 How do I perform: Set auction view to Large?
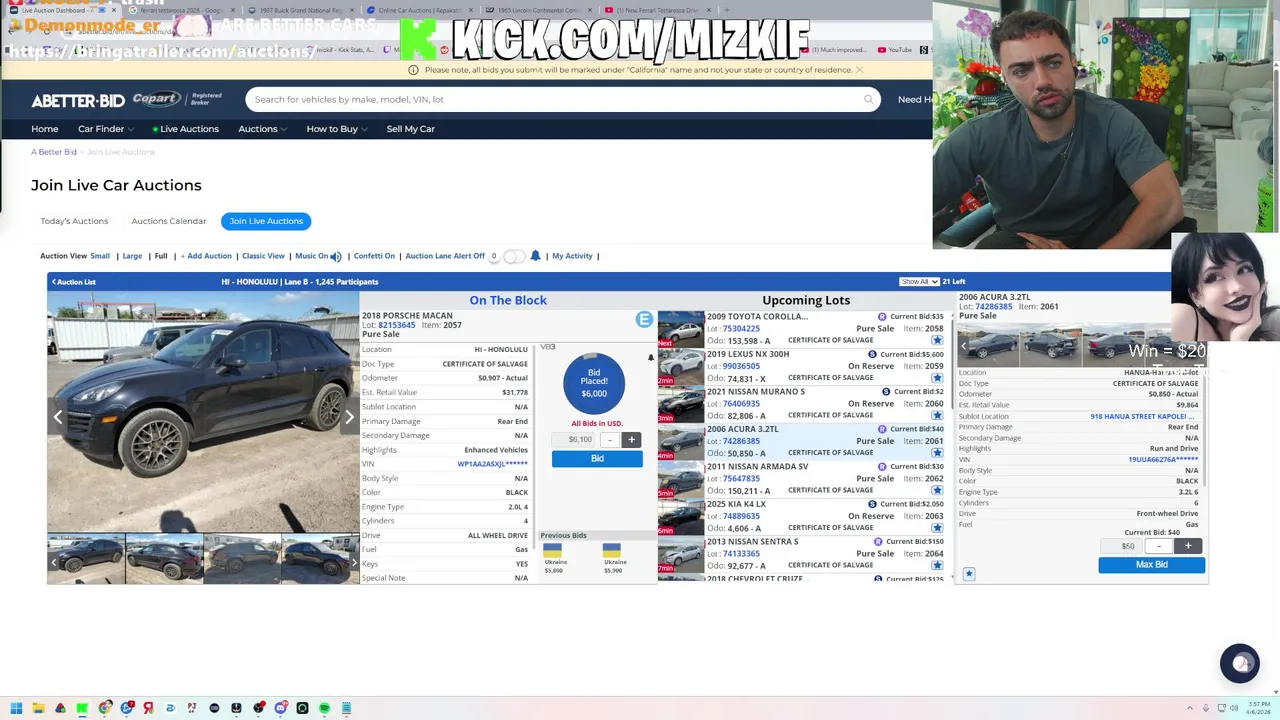[132, 256]
